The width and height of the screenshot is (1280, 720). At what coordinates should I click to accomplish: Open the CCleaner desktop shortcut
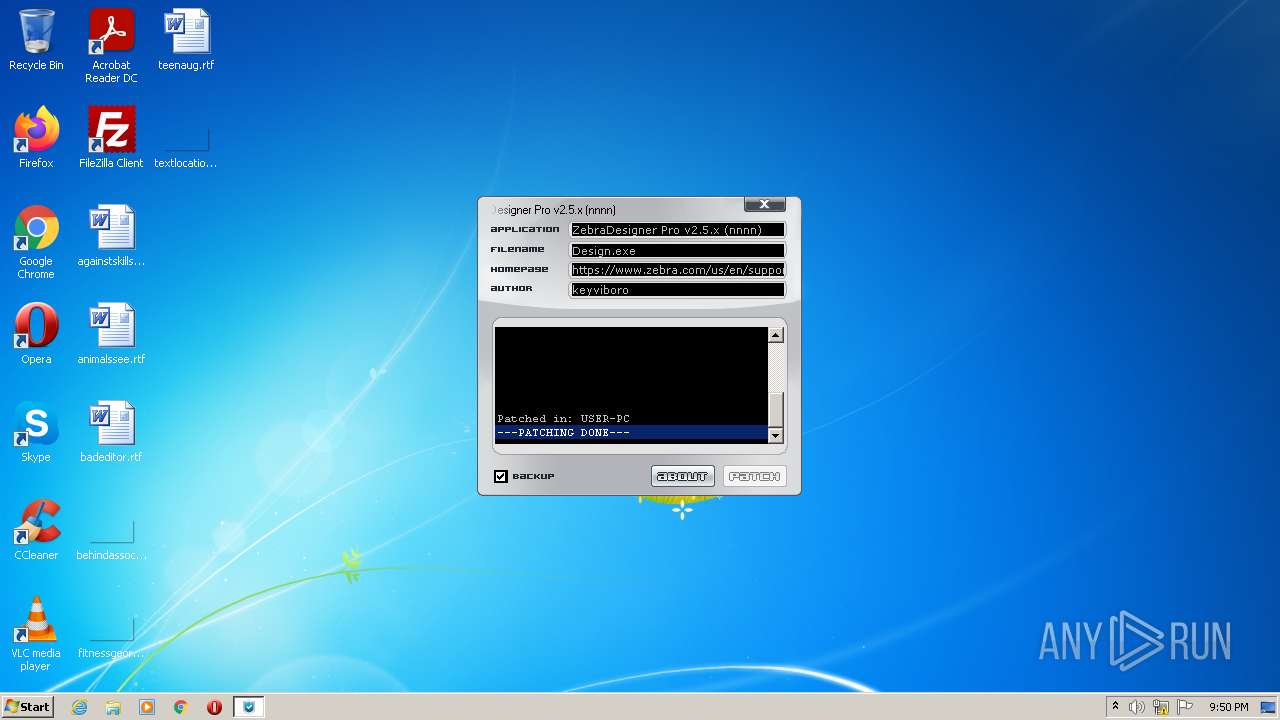click(x=36, y=530)
